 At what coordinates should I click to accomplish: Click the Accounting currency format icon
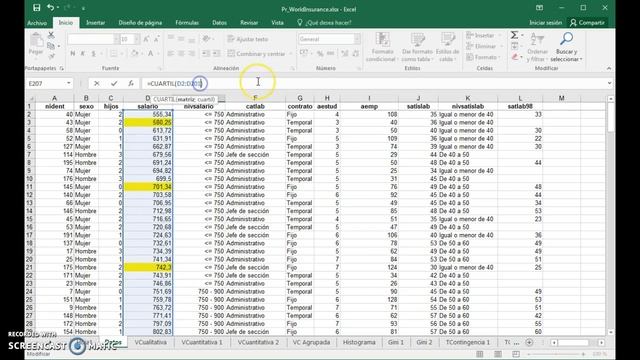click(304, 53)
